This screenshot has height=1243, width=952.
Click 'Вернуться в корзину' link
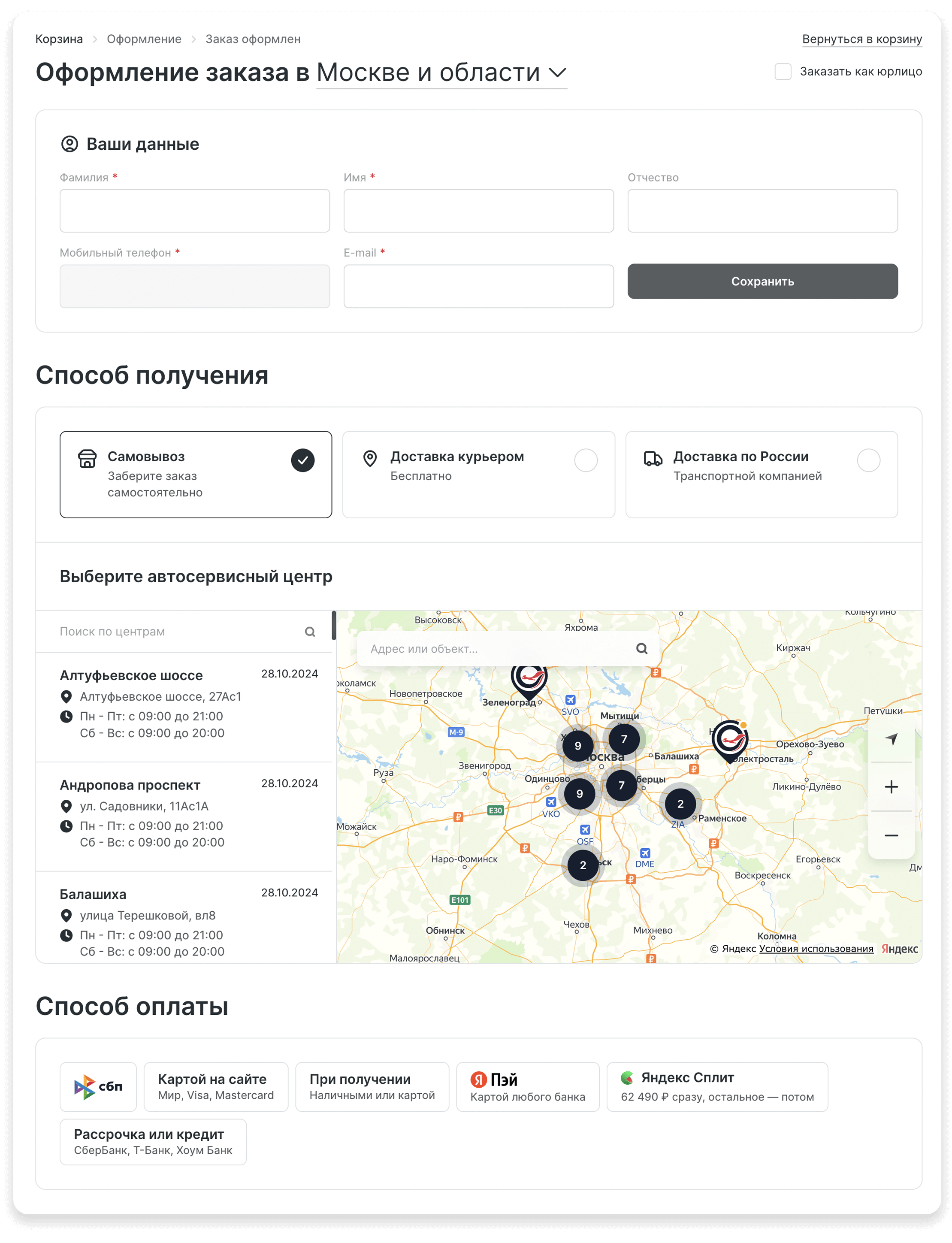[861, 39]
